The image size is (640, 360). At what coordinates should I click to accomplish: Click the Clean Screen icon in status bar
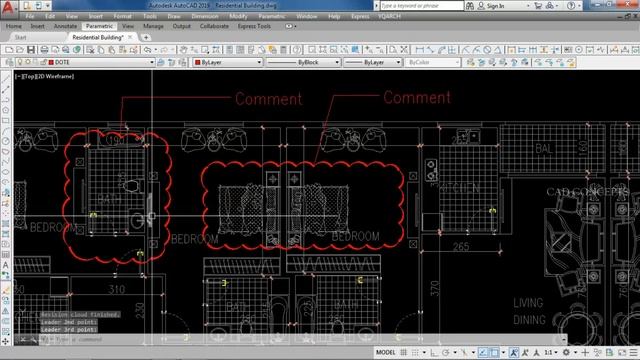(622, 352)
